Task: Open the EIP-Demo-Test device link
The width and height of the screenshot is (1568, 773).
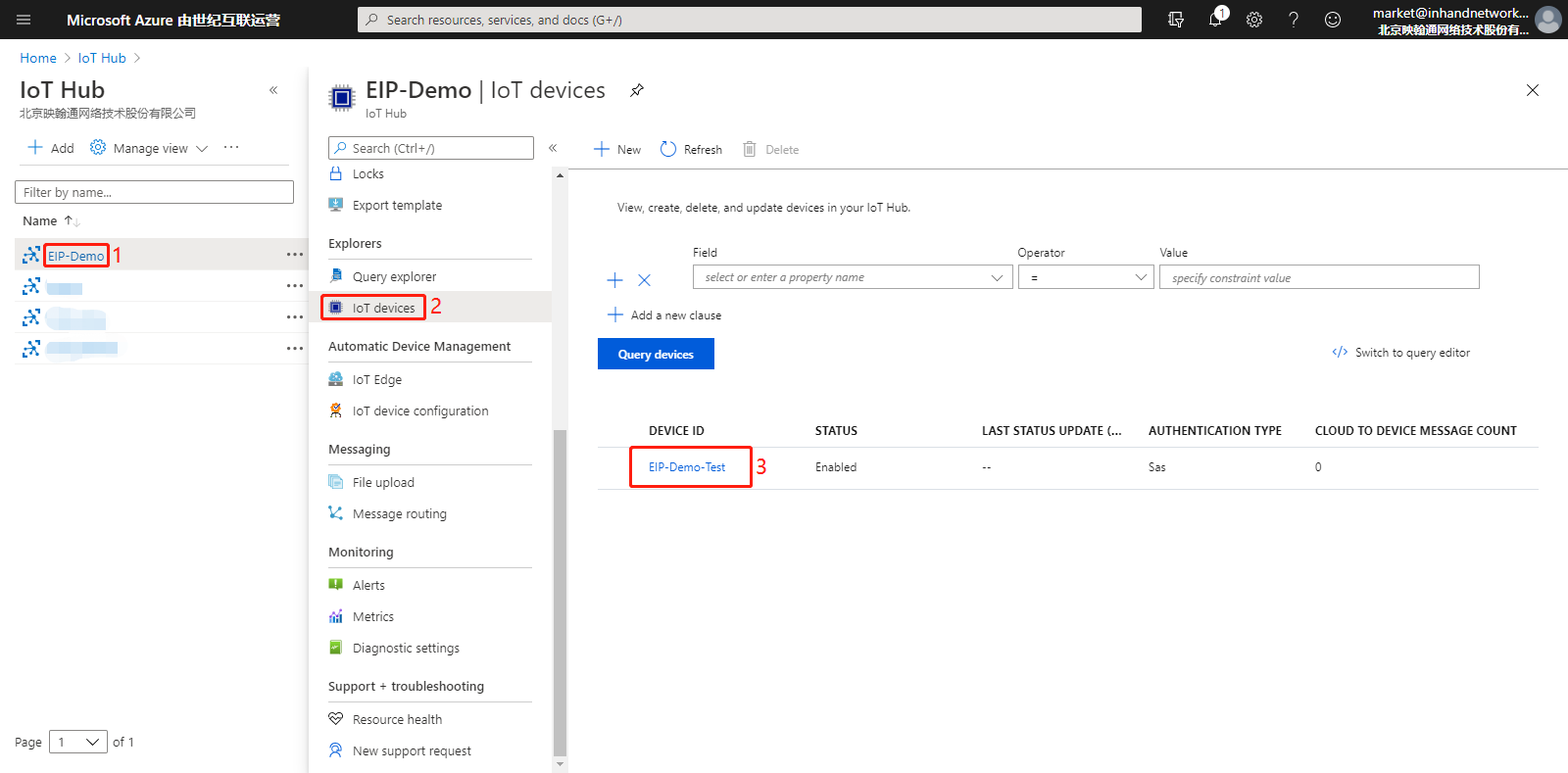Action: click(x=687, y=467)
